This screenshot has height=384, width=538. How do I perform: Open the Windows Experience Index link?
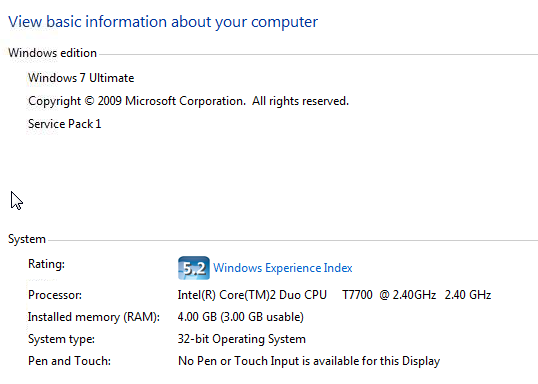[283, 268]
